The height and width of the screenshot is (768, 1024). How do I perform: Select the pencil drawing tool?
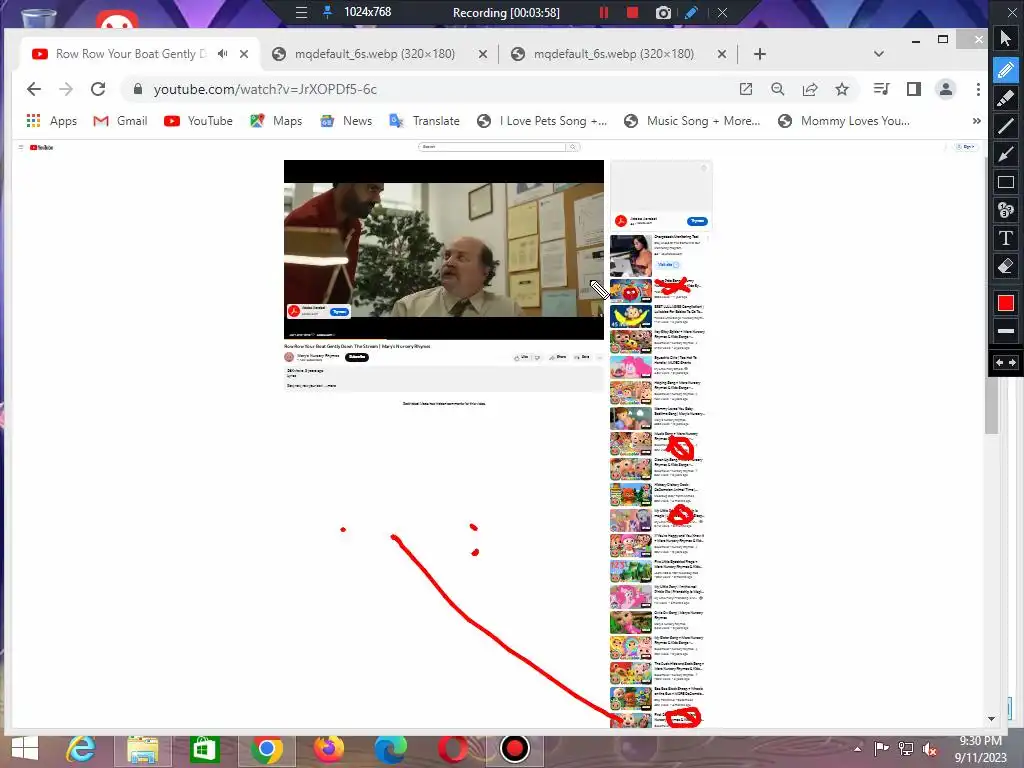pyautogui.click(x=1006, y=69)
